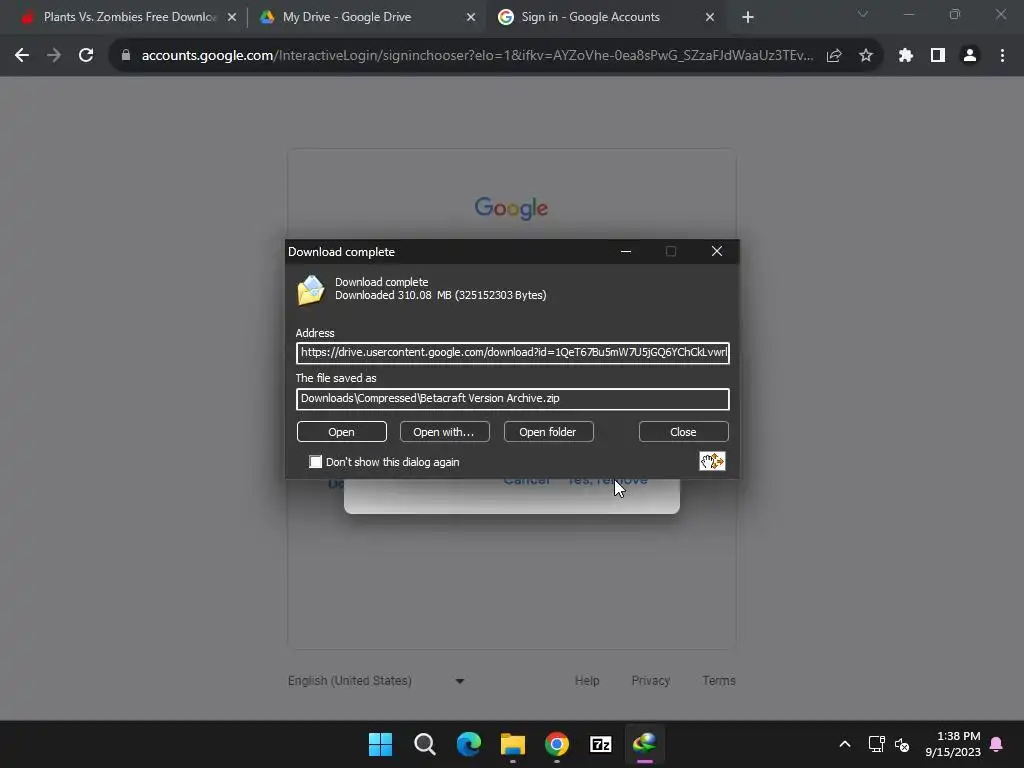
Task: Switch to Plants Vs. Zombies Free Download tab
Action: (x=129, y=17)
